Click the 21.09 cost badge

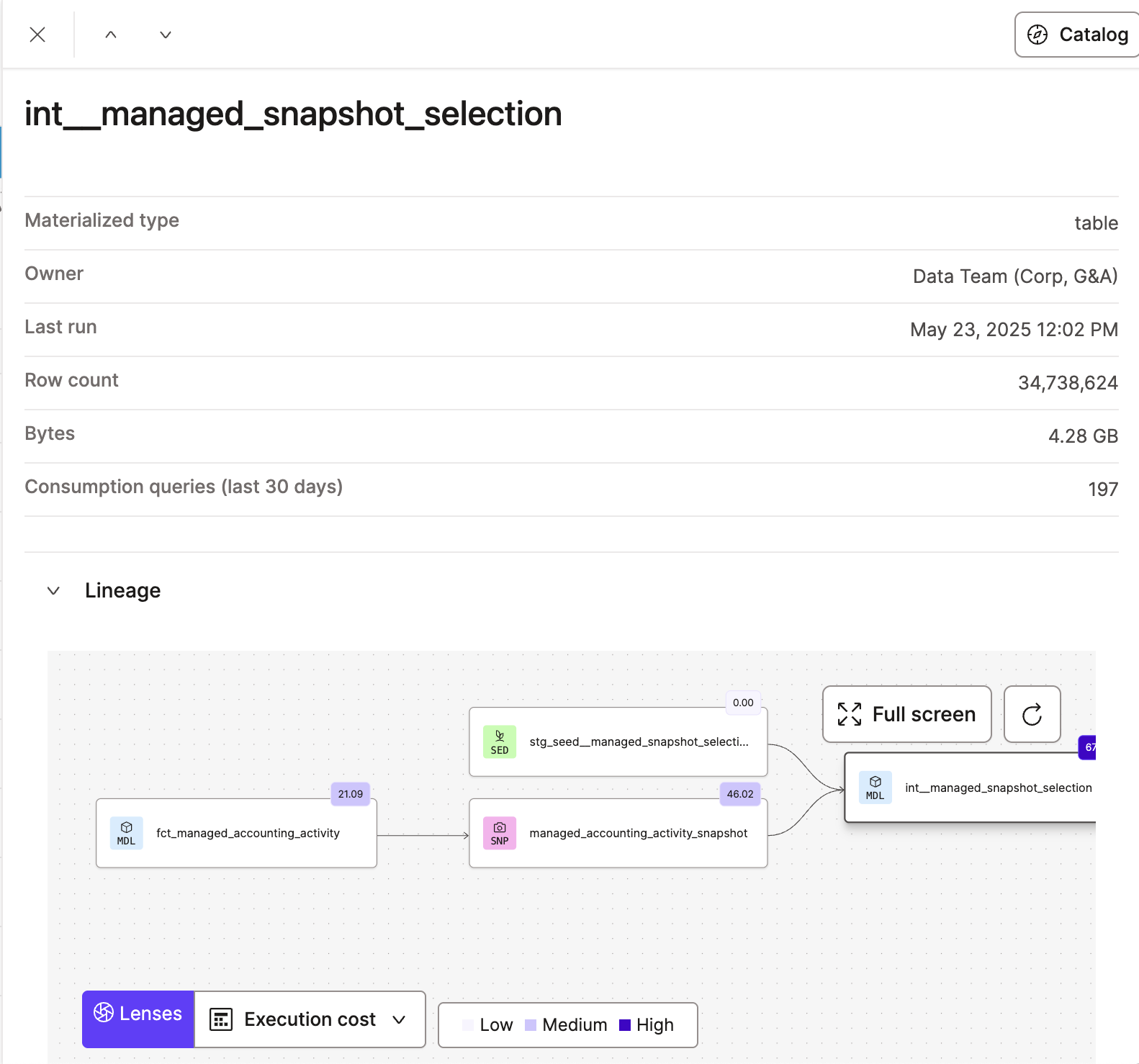(x=350, y=794)
